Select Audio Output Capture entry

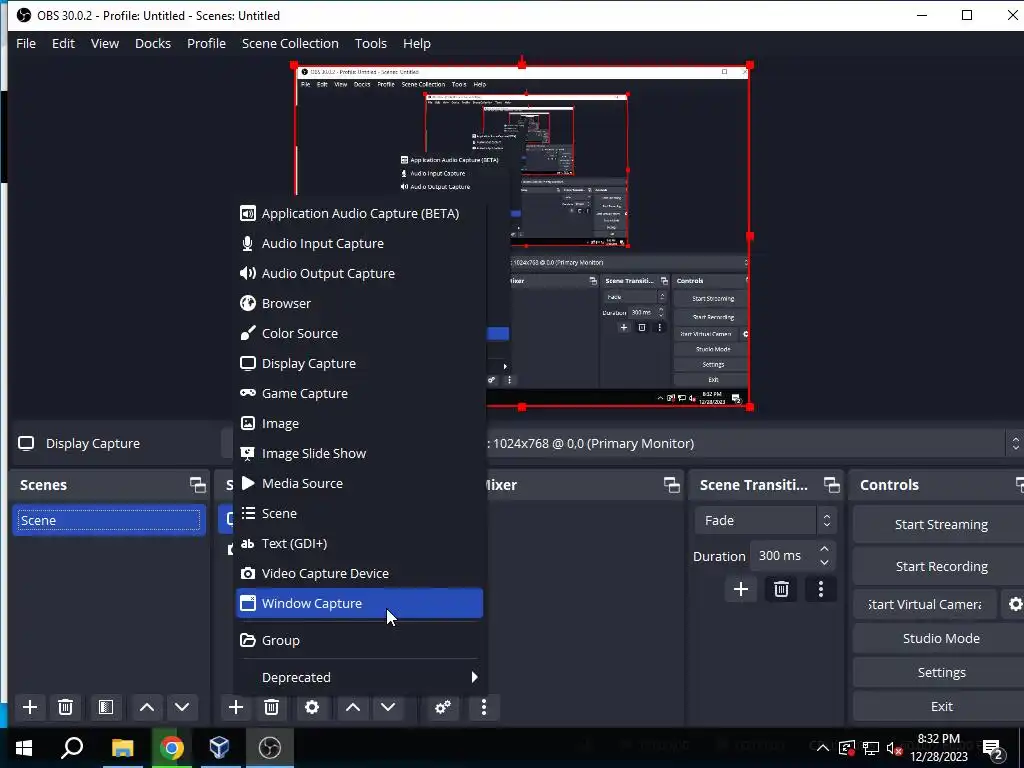[359, 274]
